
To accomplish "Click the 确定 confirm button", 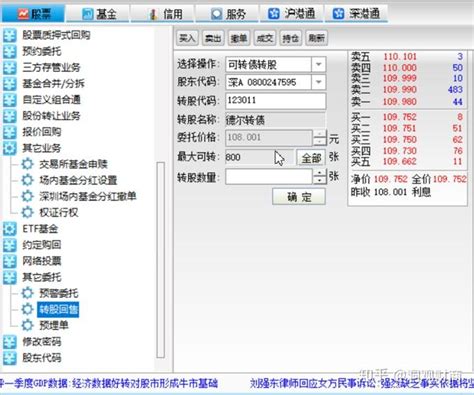I will [x=299, y=197].
